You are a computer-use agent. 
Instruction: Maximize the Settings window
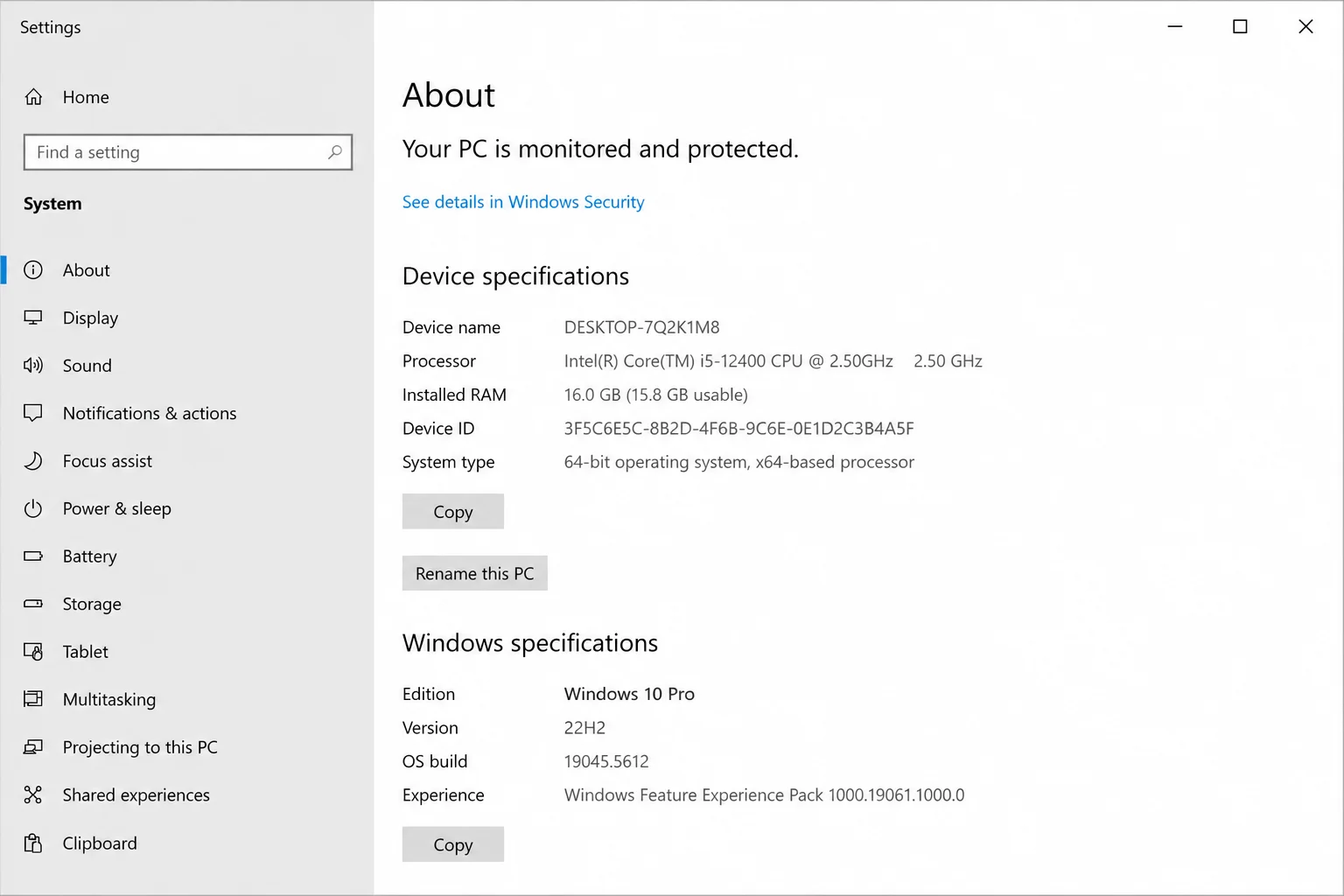coord(1240,26)
